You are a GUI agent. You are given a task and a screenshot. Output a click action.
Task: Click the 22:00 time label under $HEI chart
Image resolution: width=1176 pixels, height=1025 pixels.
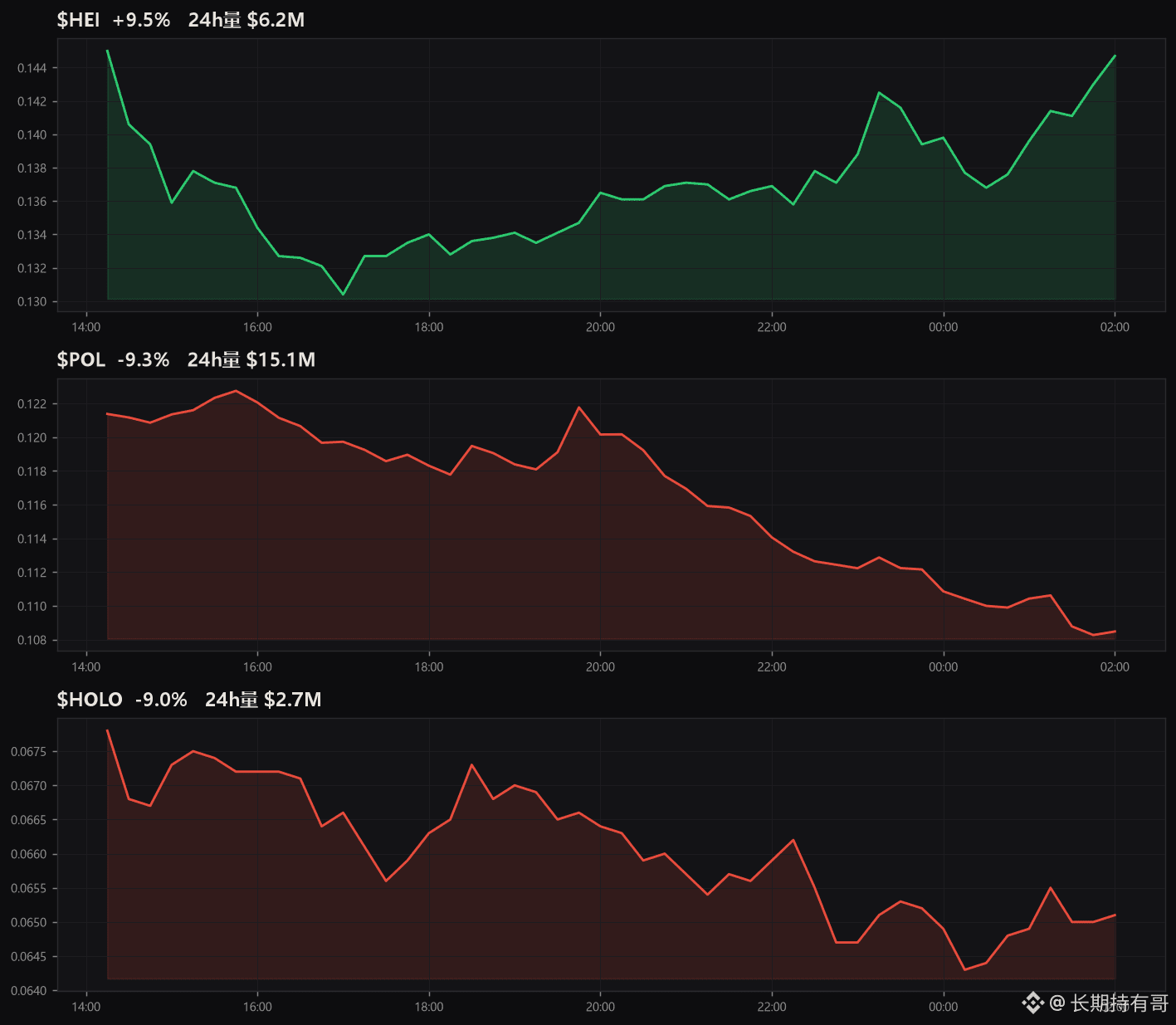click(772, 327)
